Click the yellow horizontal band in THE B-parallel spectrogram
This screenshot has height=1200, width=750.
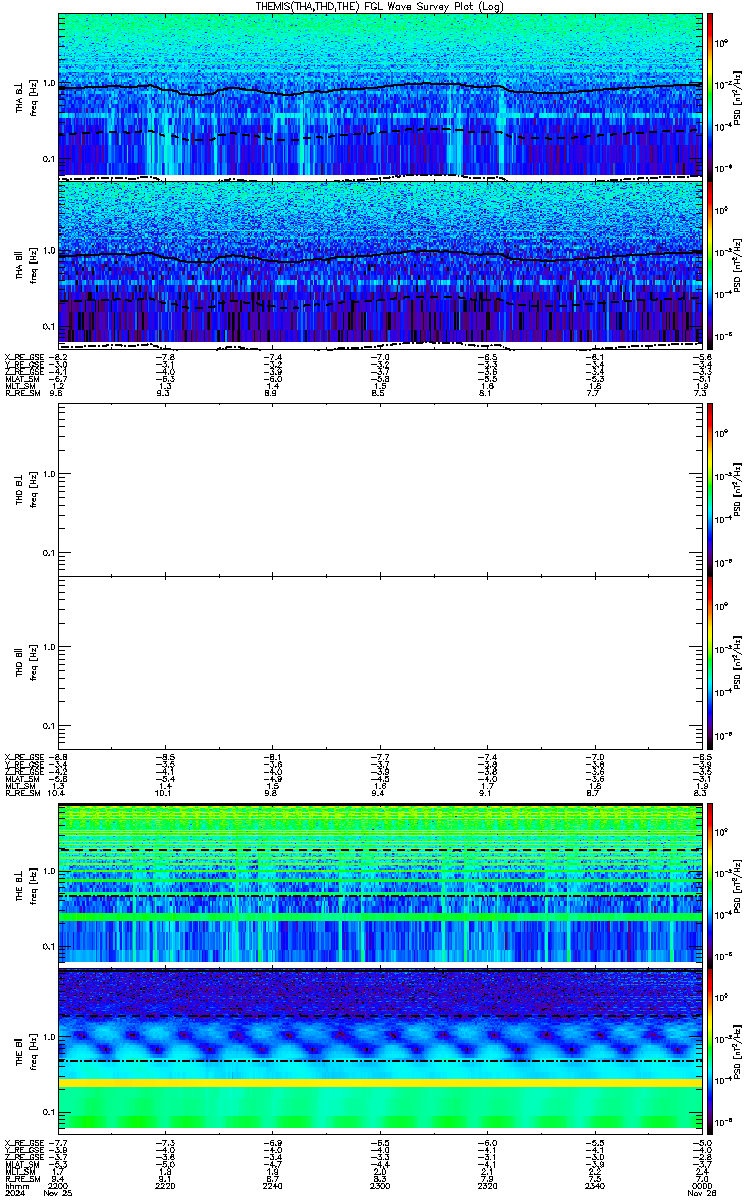point(380,1082)
